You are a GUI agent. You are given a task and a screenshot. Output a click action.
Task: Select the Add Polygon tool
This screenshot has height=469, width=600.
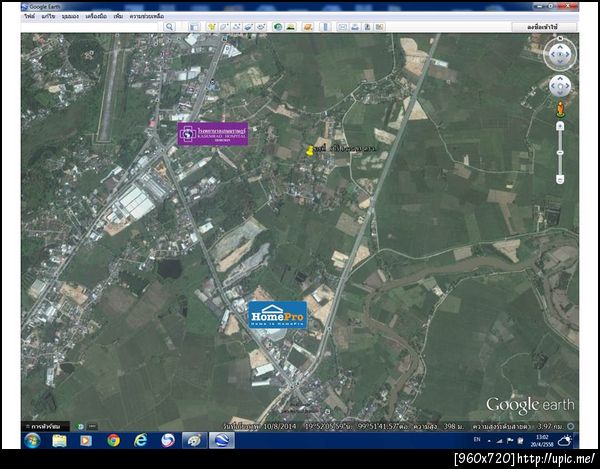click(224, 27)
